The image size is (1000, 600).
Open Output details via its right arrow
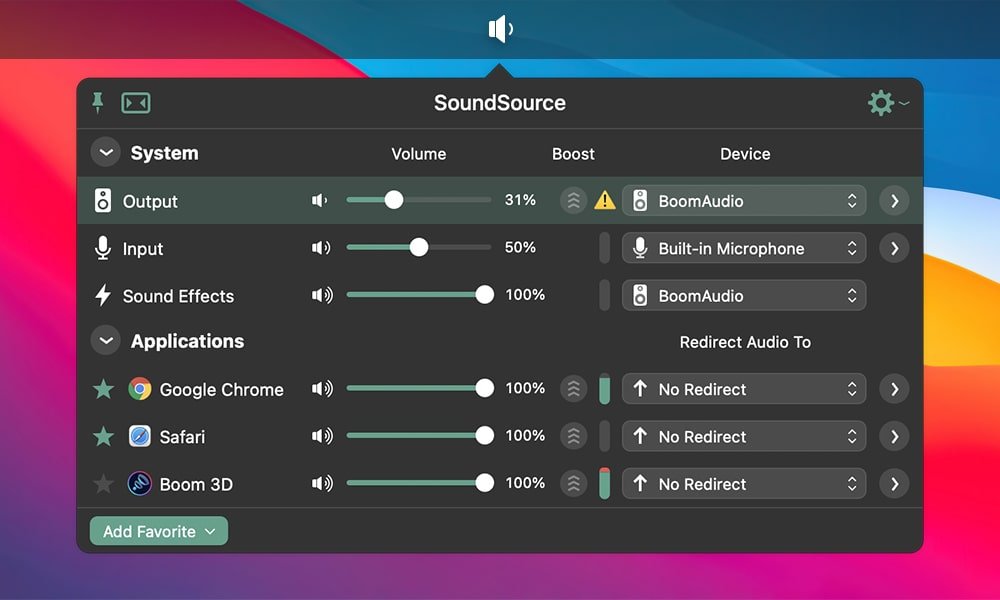pos(893,200)
